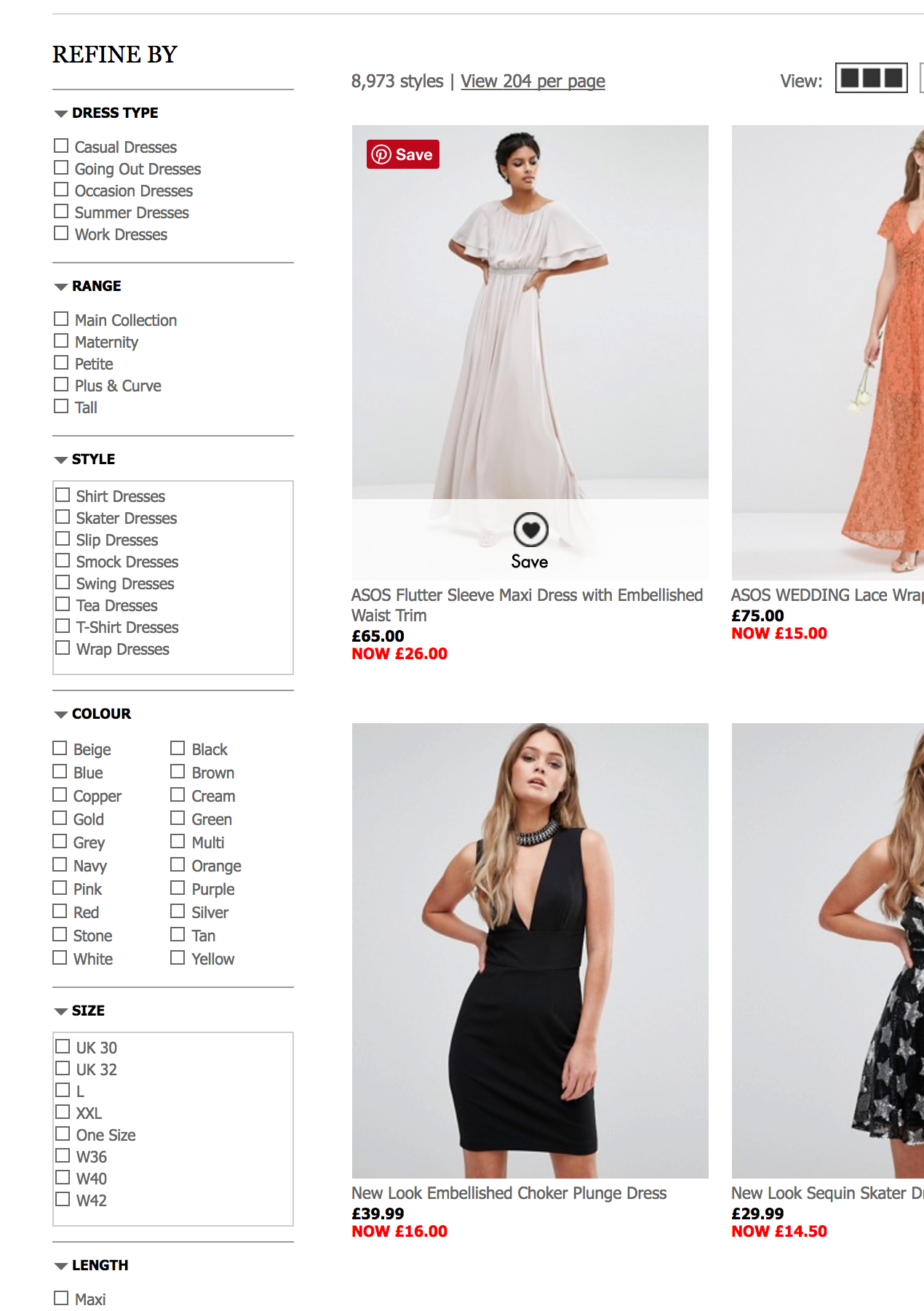Click the Pinterest Save button on dress image
The width and height of the screenshot is (924, 1311).
coord(403,154)
